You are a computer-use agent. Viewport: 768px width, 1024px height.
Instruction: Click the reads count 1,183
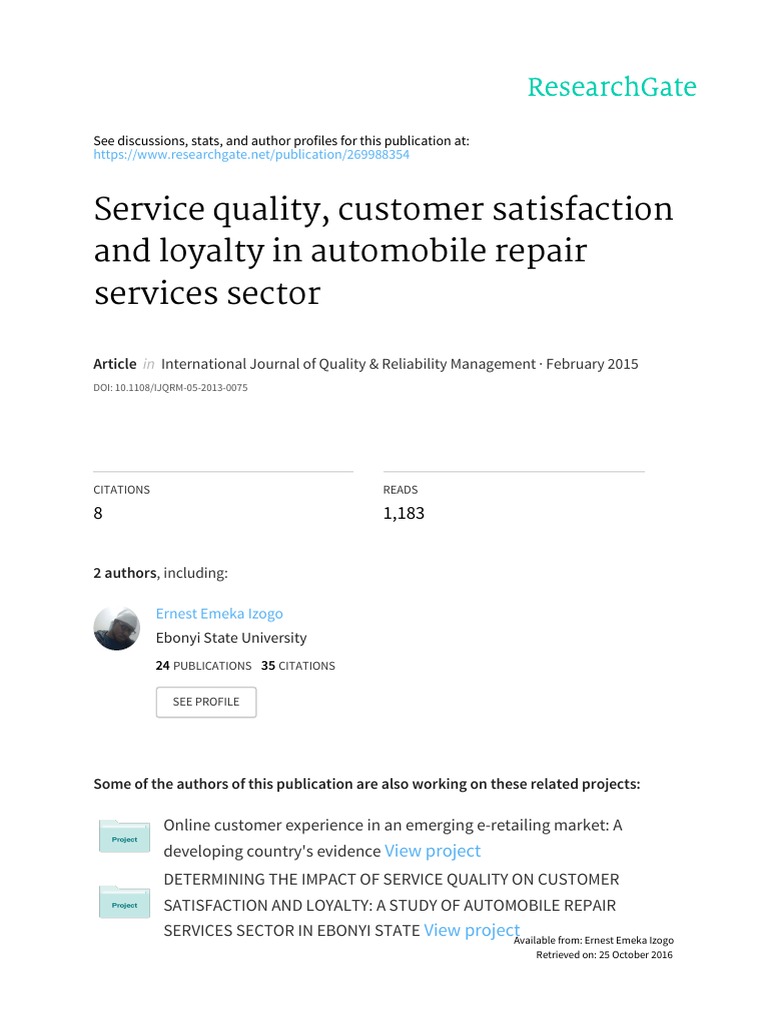coord(403,514)
